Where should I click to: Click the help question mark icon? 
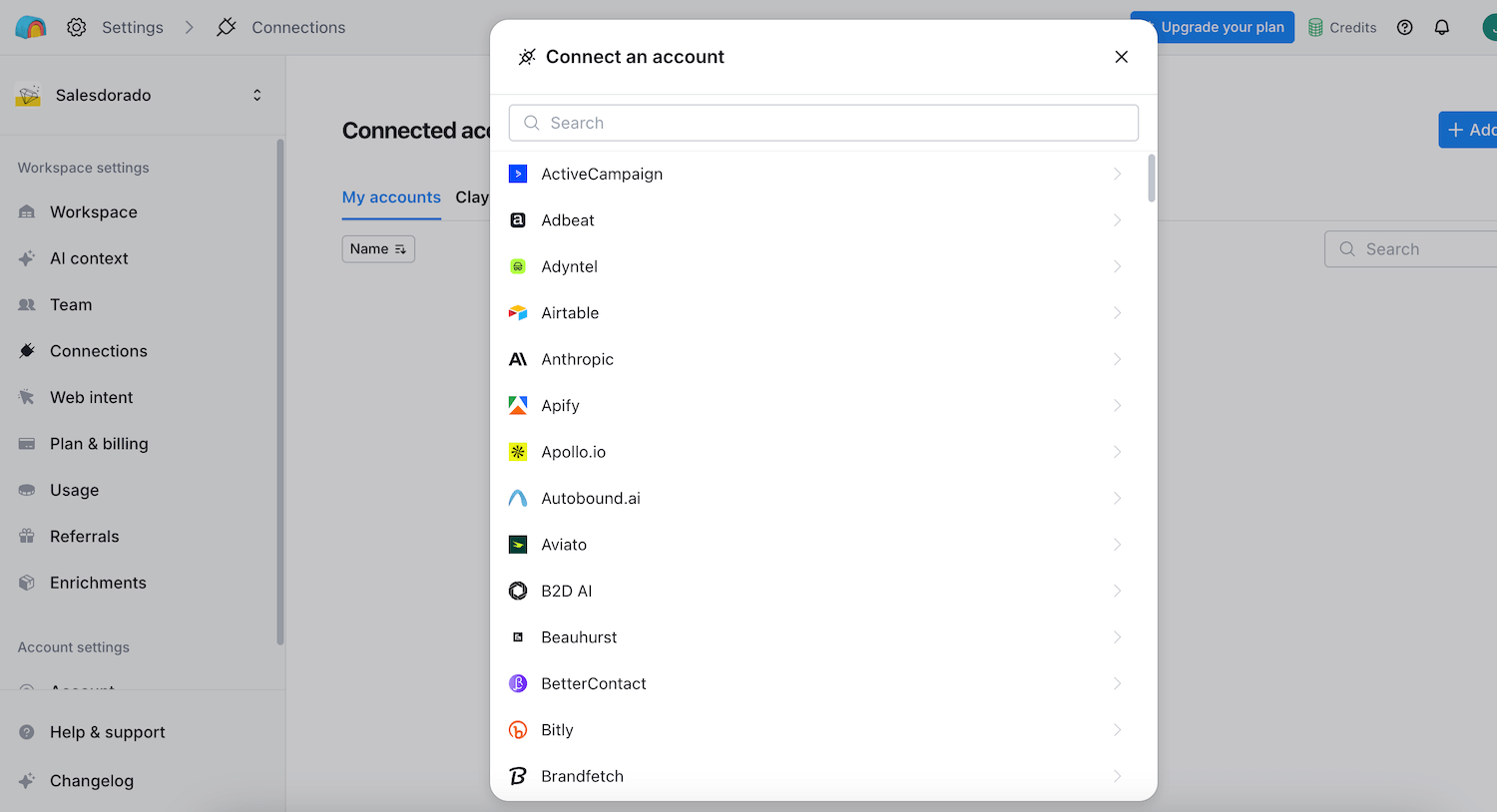tap(1405, 27)
